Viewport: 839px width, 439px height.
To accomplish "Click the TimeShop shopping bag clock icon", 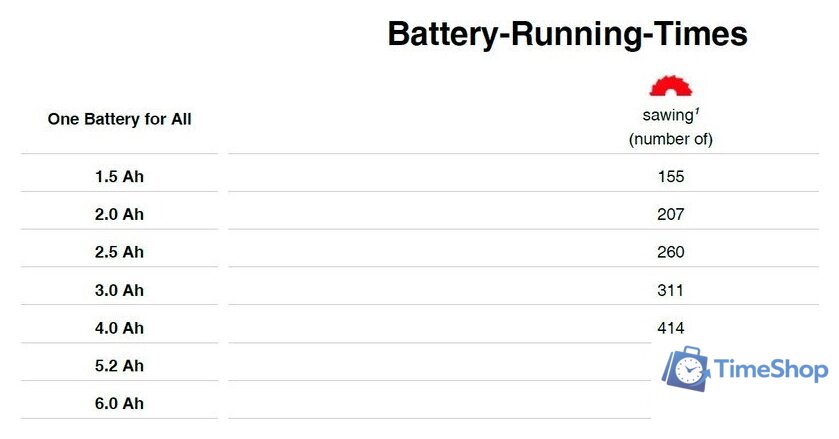I will coord(685,368).
